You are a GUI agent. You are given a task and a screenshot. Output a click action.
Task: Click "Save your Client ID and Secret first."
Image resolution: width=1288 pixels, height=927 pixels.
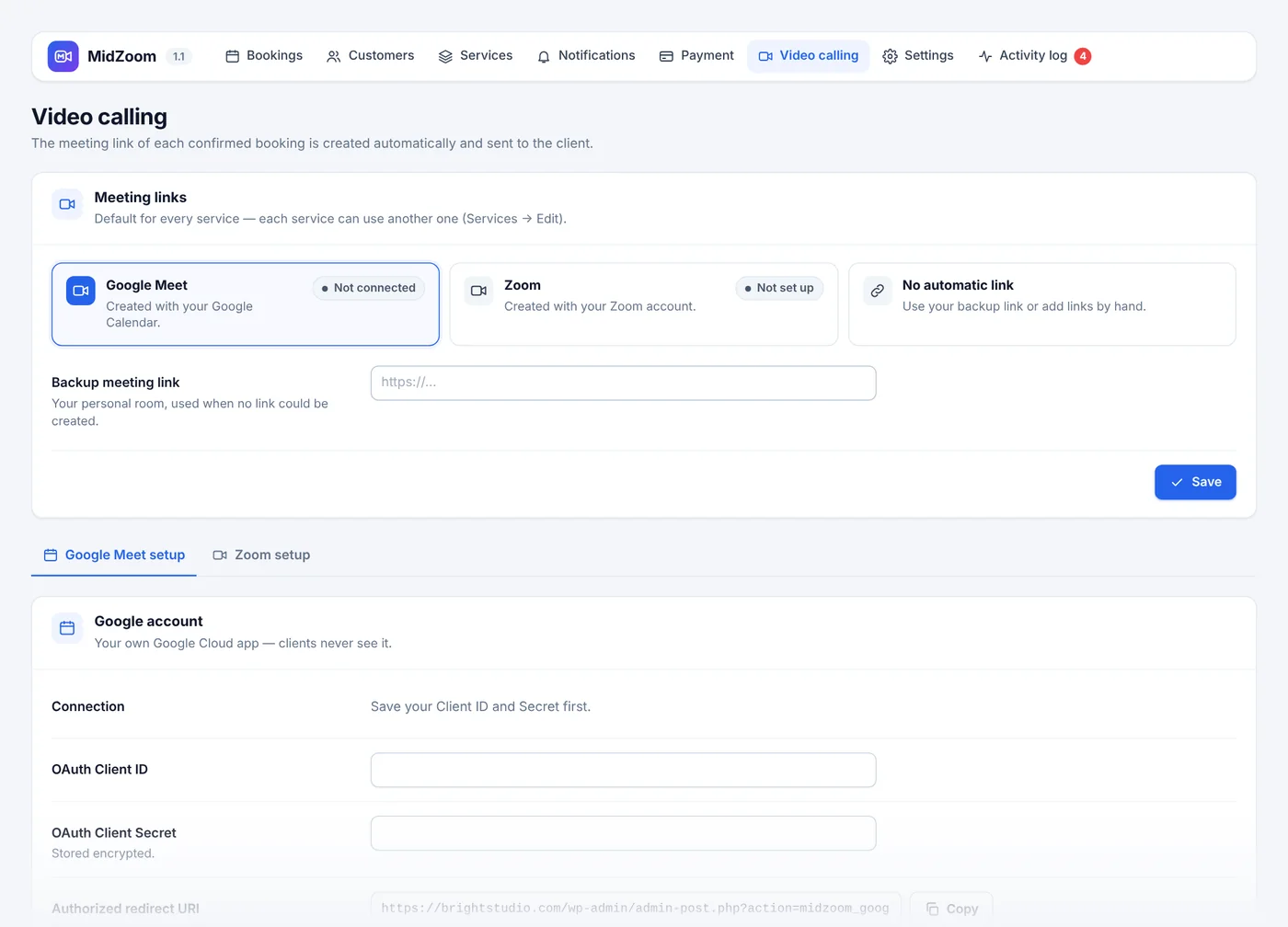[480, 706]
